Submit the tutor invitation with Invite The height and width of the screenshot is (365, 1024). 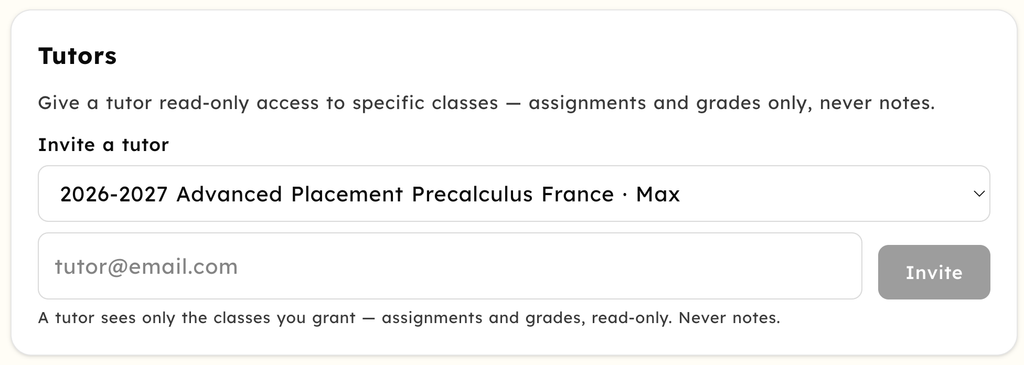pyautogui.click(x=934, y=272)
